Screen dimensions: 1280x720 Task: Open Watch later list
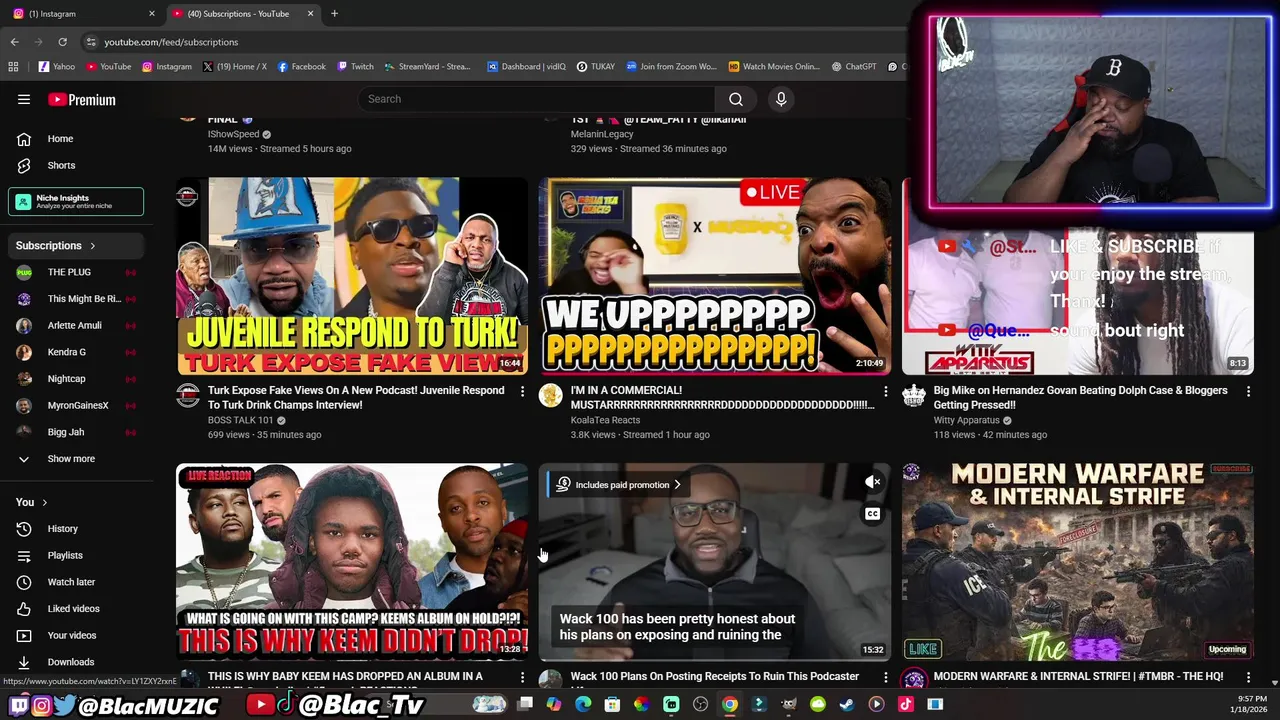point(76,582)
